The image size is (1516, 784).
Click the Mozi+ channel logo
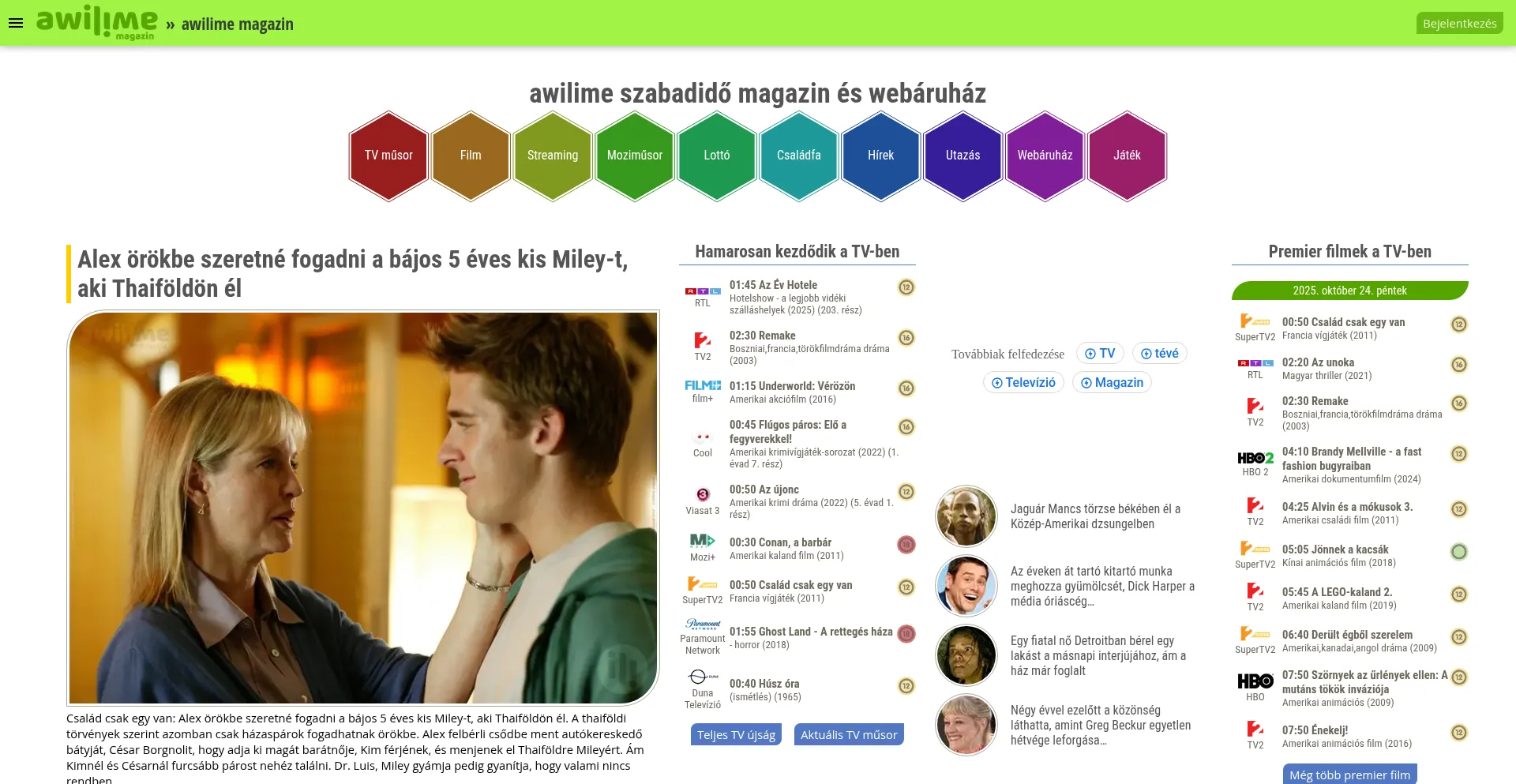703,541
